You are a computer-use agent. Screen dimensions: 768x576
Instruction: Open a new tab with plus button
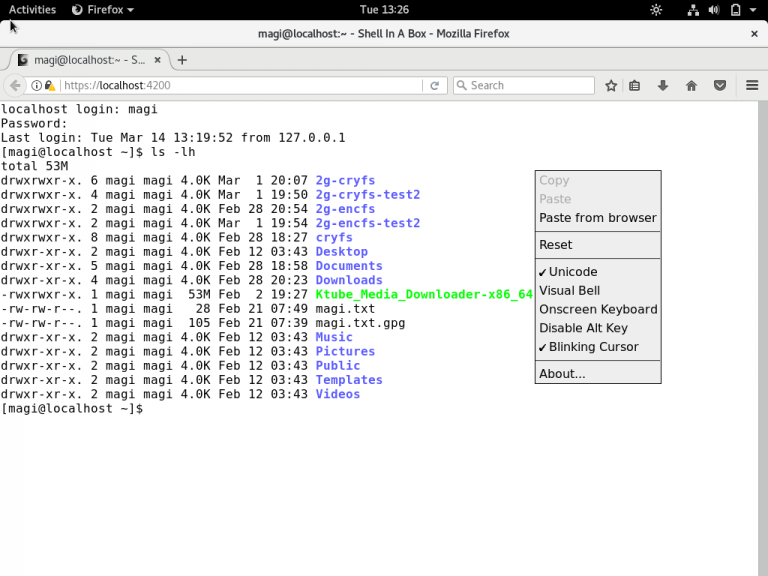click(x=182, y=60)
